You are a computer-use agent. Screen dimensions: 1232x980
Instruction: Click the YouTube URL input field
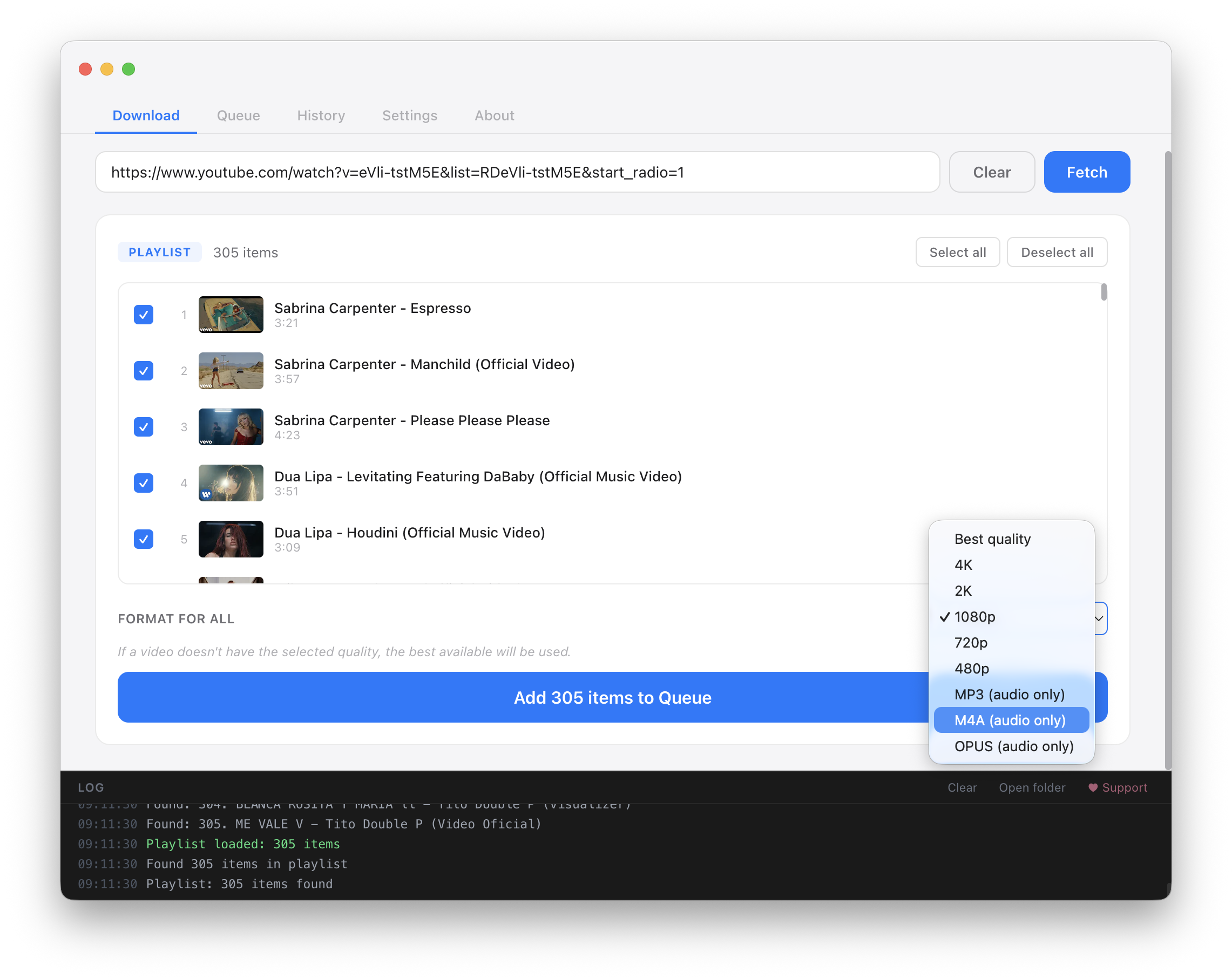[517, 172]
